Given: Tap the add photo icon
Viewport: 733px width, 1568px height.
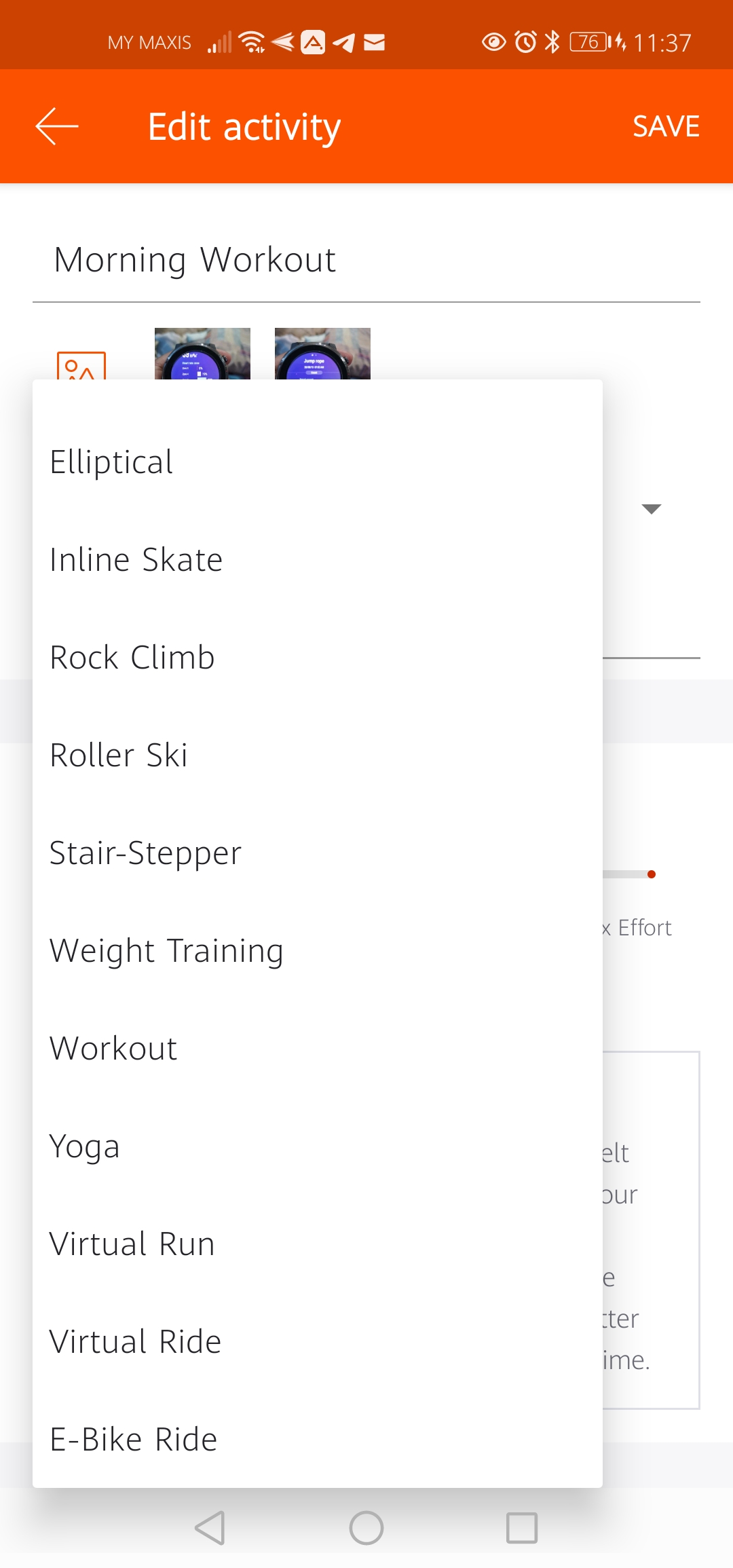Looking at the screenshot, I should [x=81, y=365].
